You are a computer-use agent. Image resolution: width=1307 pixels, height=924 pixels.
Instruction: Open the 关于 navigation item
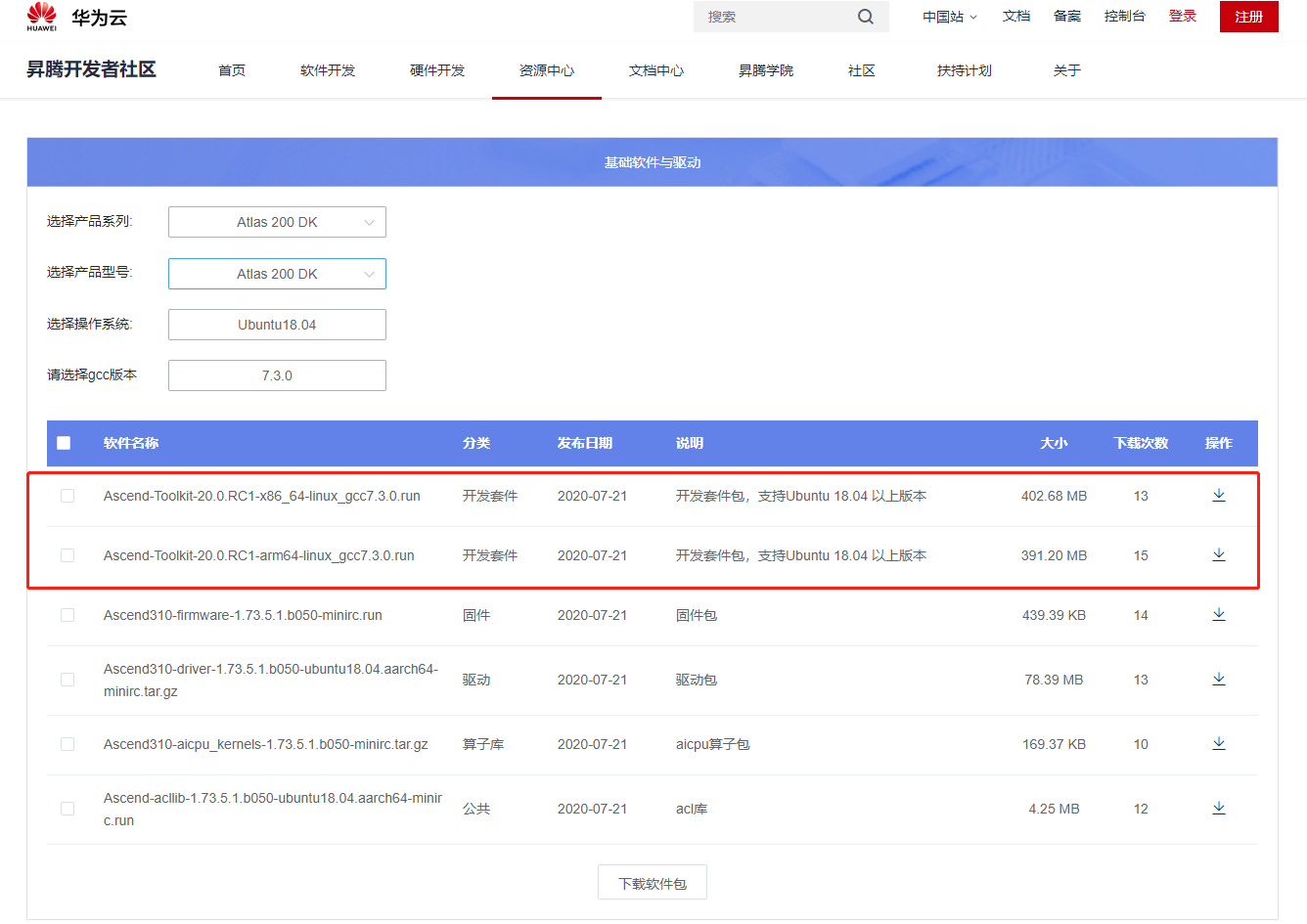coord(1067,70)
